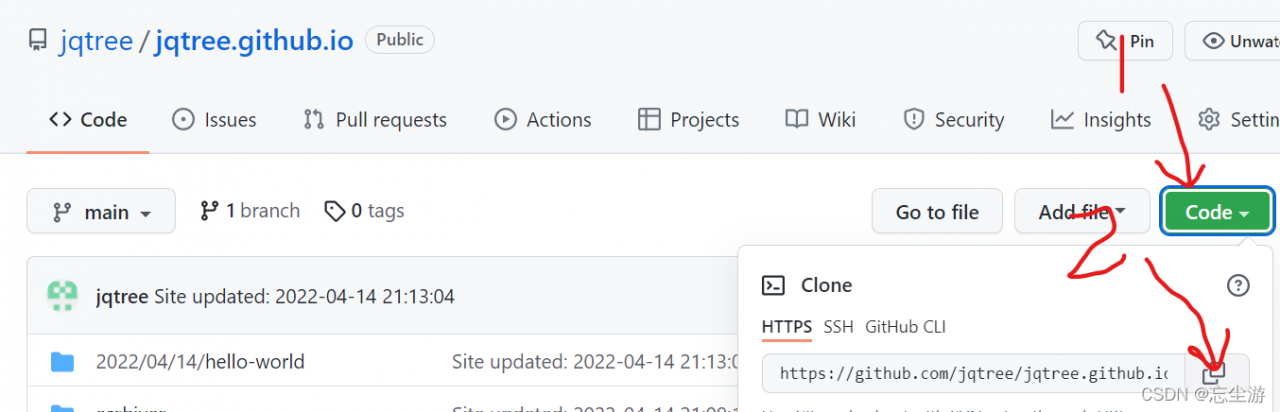Click the tag icon next to 0 tags

tap(335, 211)
